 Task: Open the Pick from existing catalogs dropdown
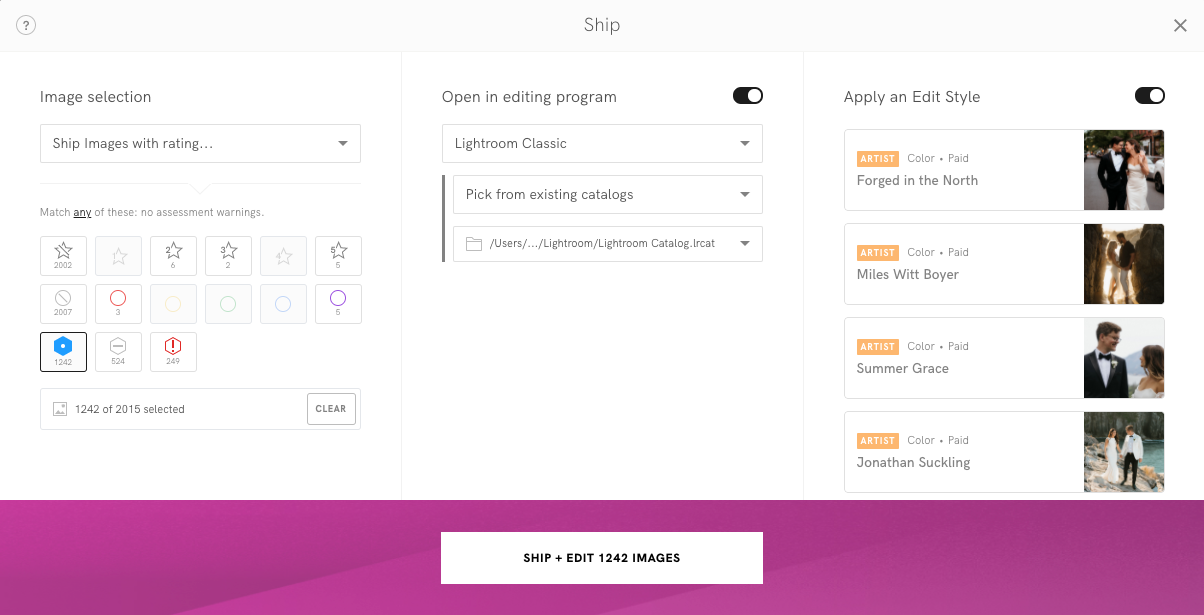[608, 194]
